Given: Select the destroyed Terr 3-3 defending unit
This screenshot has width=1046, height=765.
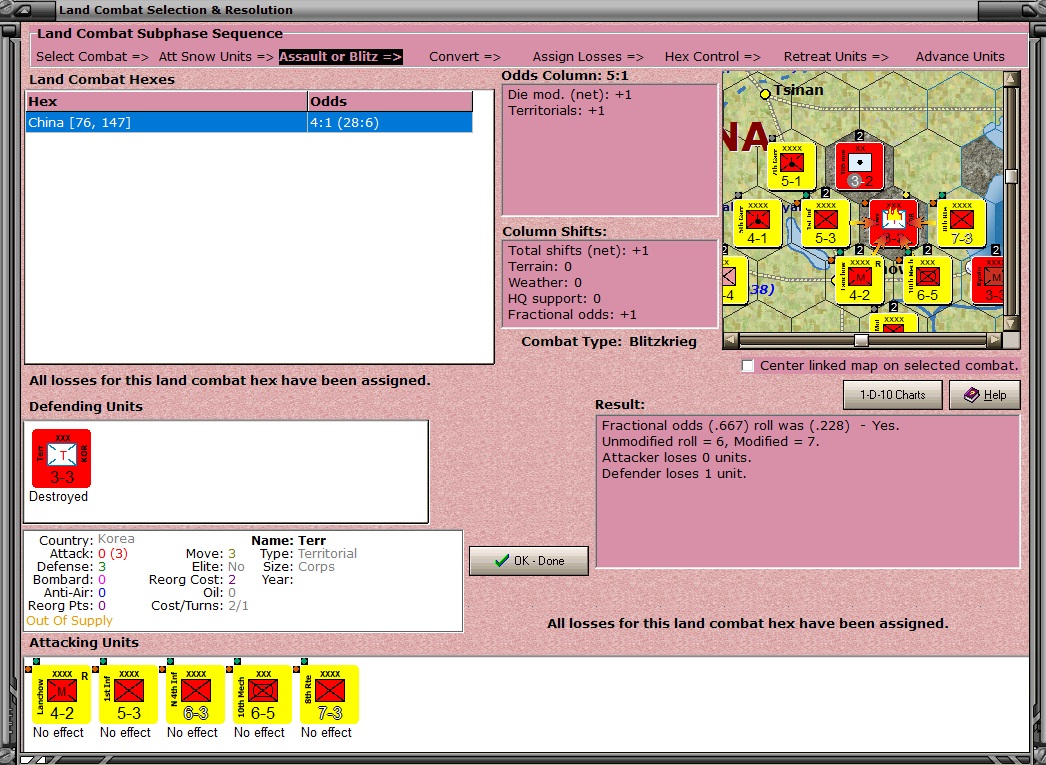Looking at the screenshot, I should pyautogui.click(x=61, y=458).
